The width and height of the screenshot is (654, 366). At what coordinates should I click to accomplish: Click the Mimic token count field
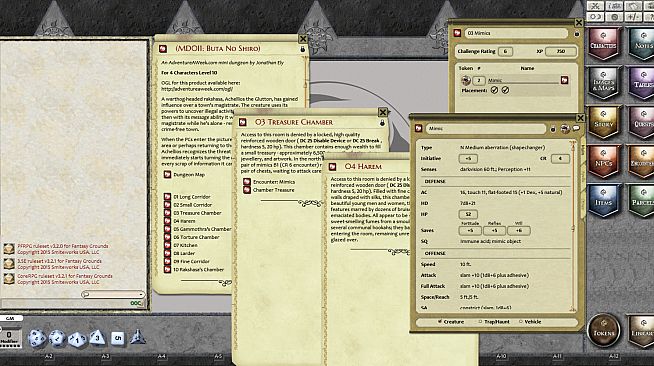point(479,80)
